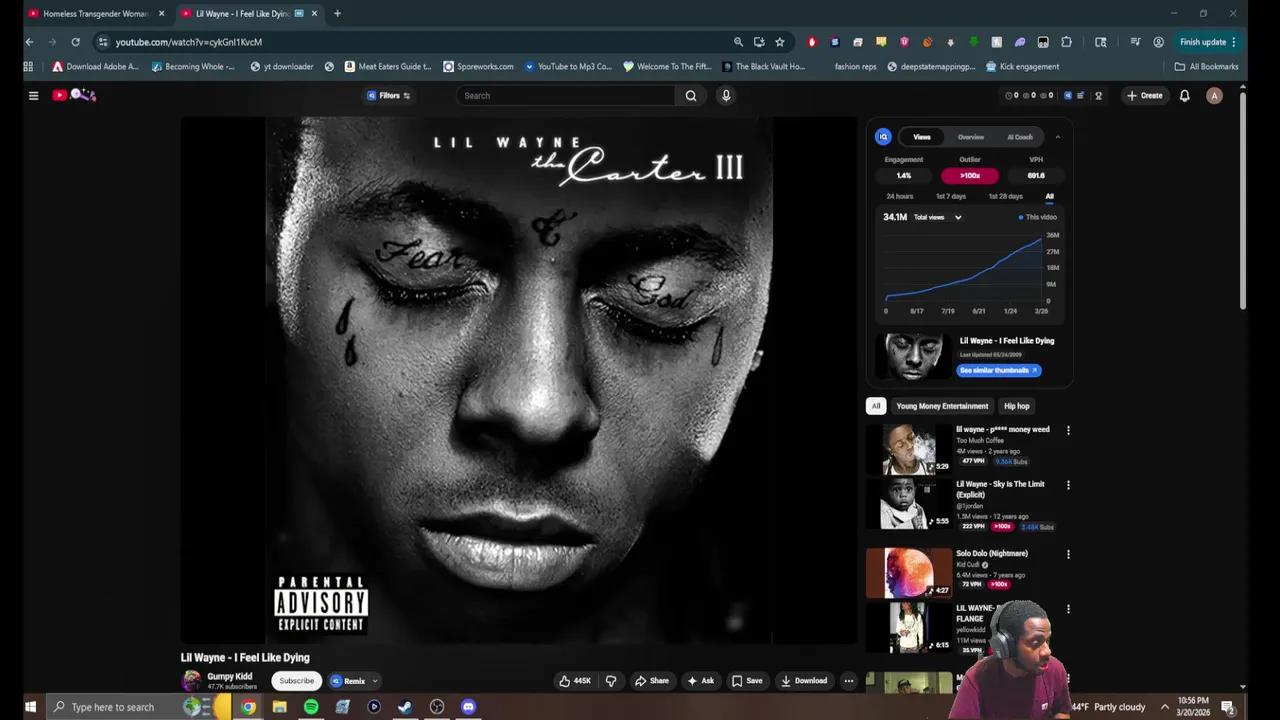Select the All time range
Viewport: 1280px width, 720px height.
(x=1049, y=196)
